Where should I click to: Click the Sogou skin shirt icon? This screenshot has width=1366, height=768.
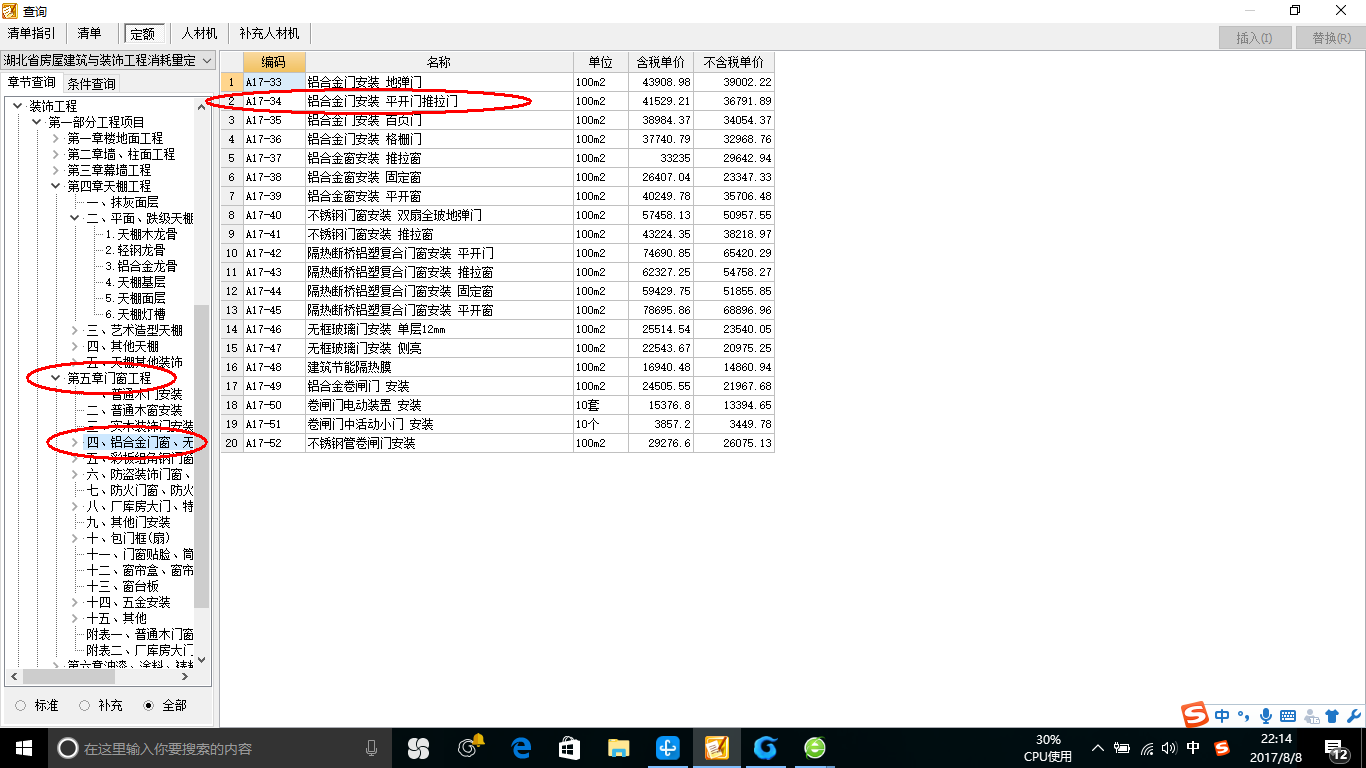1331,716
